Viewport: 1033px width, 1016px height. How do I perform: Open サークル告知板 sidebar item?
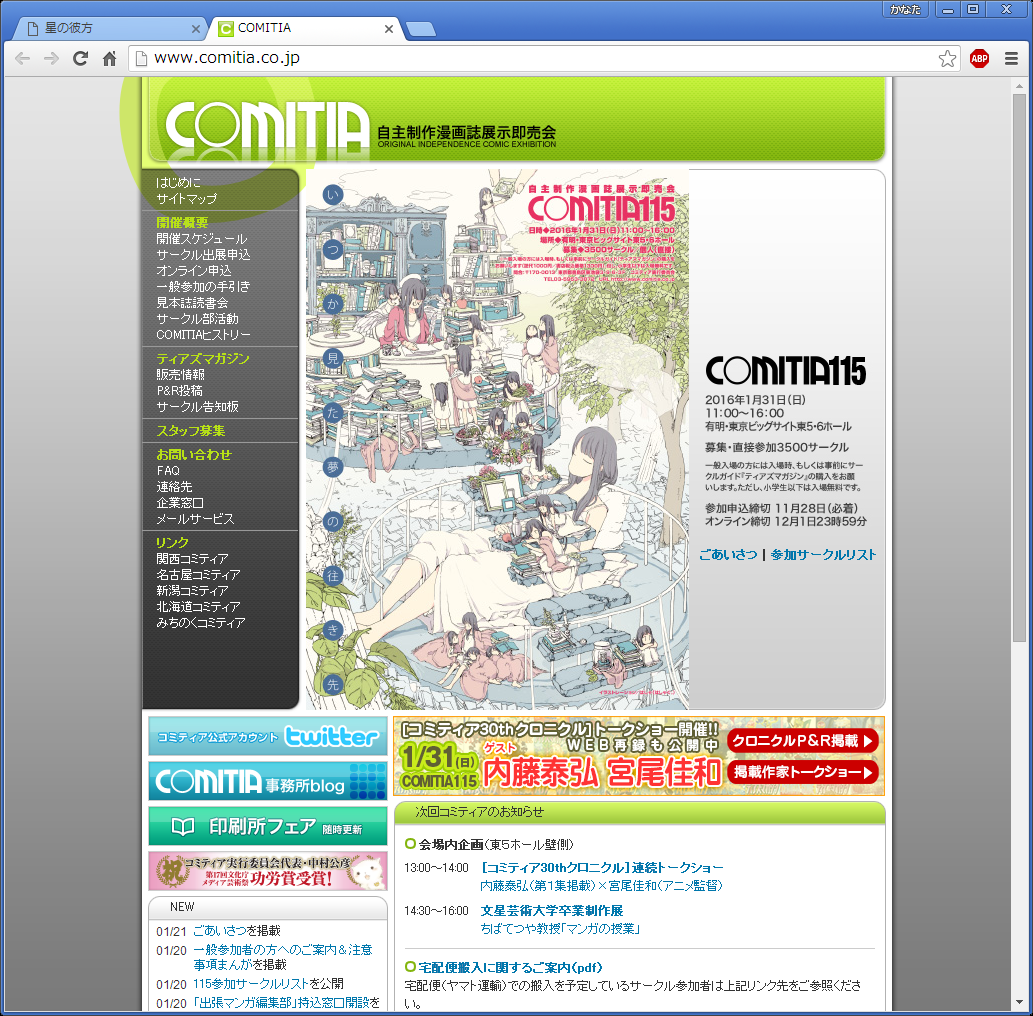[197, 407]
